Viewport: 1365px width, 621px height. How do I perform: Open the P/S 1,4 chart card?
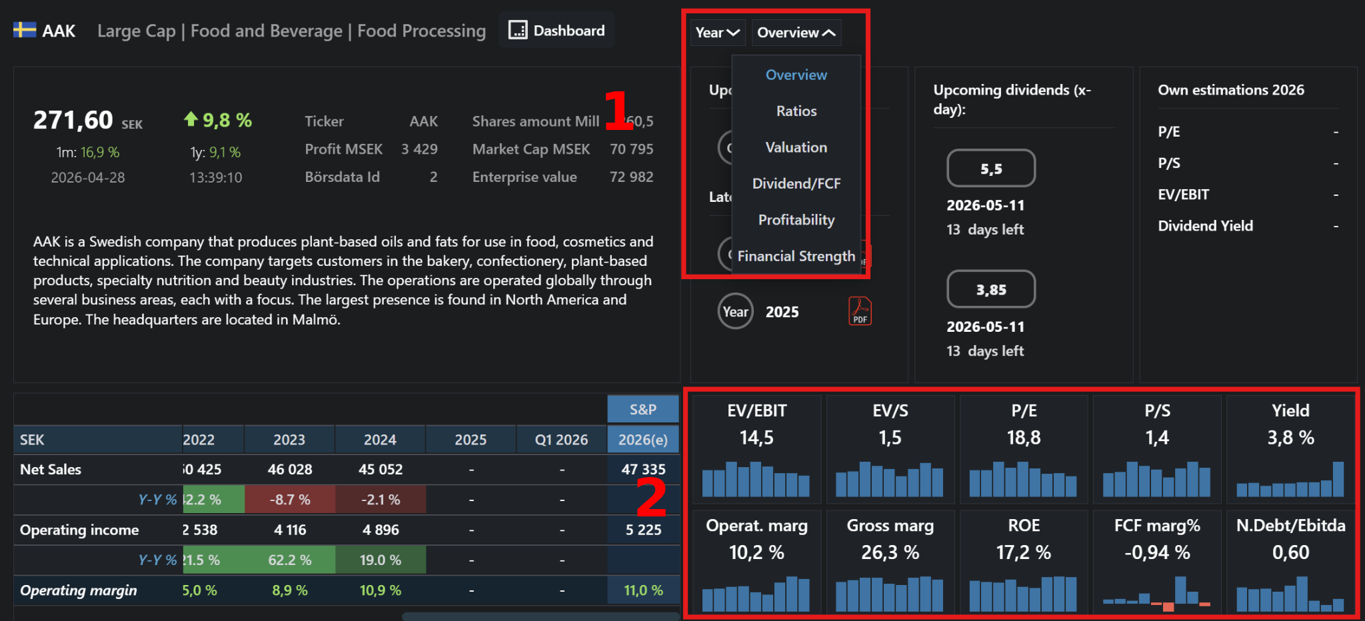[1157, 448]
